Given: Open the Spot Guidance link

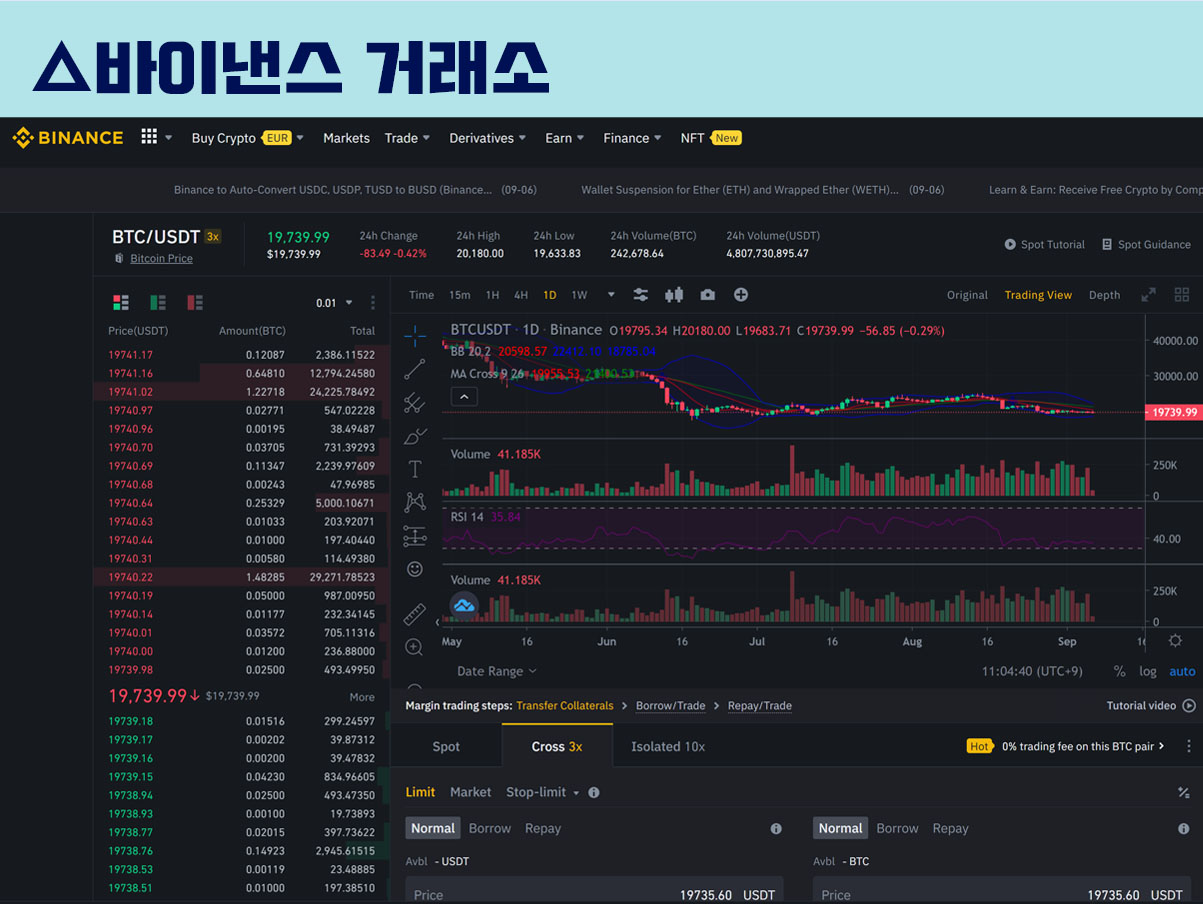Looking at the screenshot, I should pos(1146,244).
